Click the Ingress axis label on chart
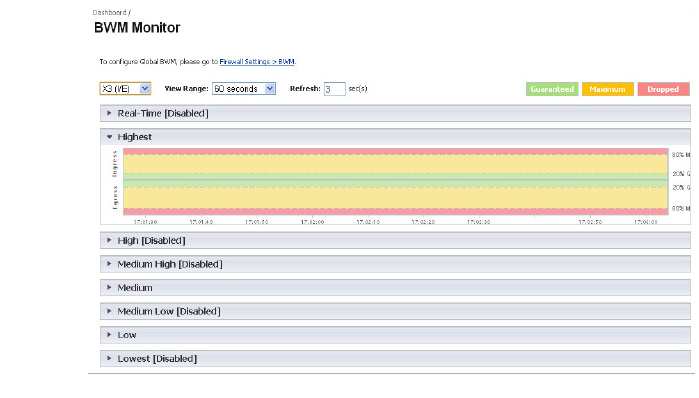This screenshot has width=699, height=398. 115,164
